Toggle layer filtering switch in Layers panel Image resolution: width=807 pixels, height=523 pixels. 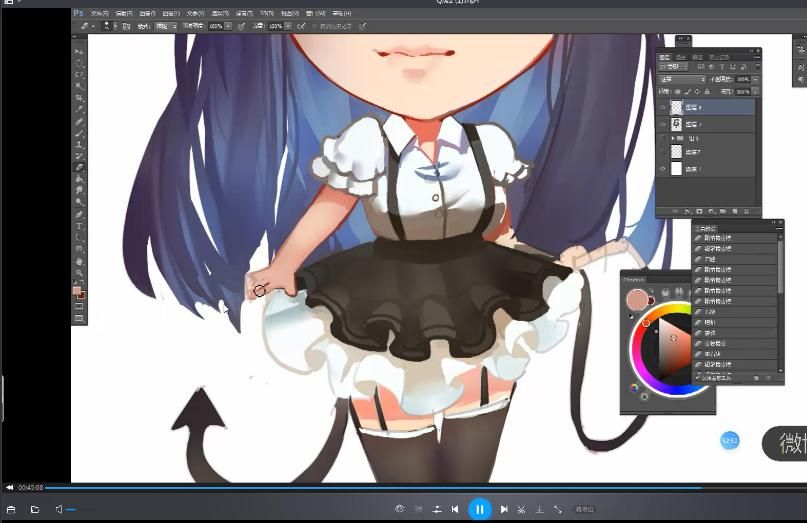tap(758, 67)
